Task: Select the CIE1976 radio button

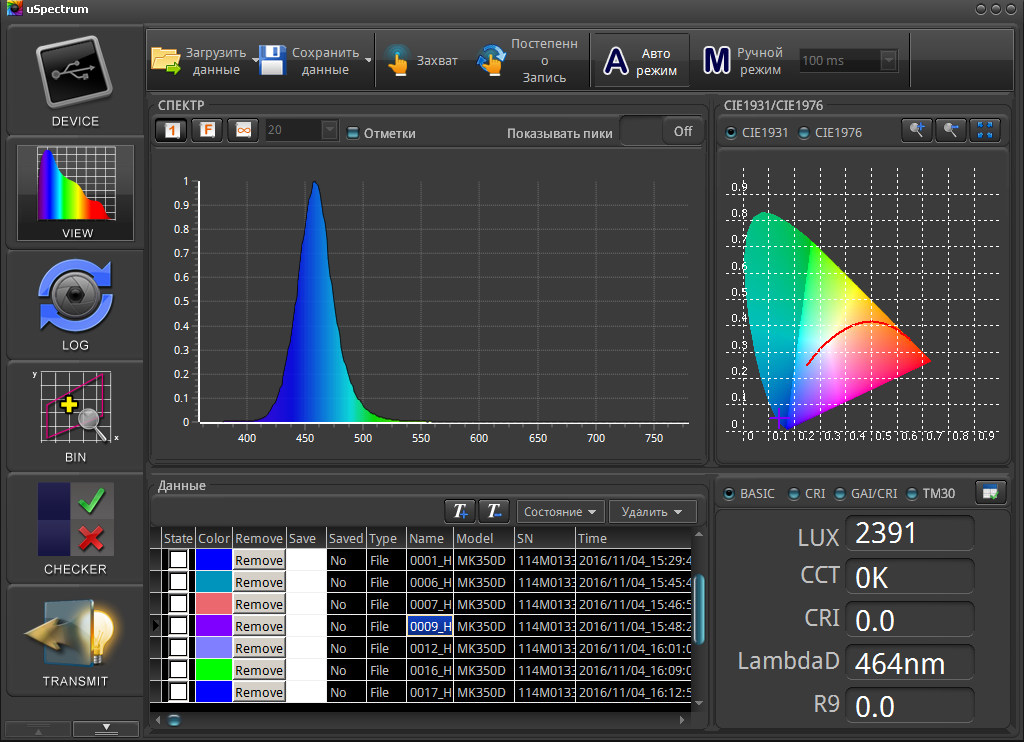Action: [x=805, y=133]
